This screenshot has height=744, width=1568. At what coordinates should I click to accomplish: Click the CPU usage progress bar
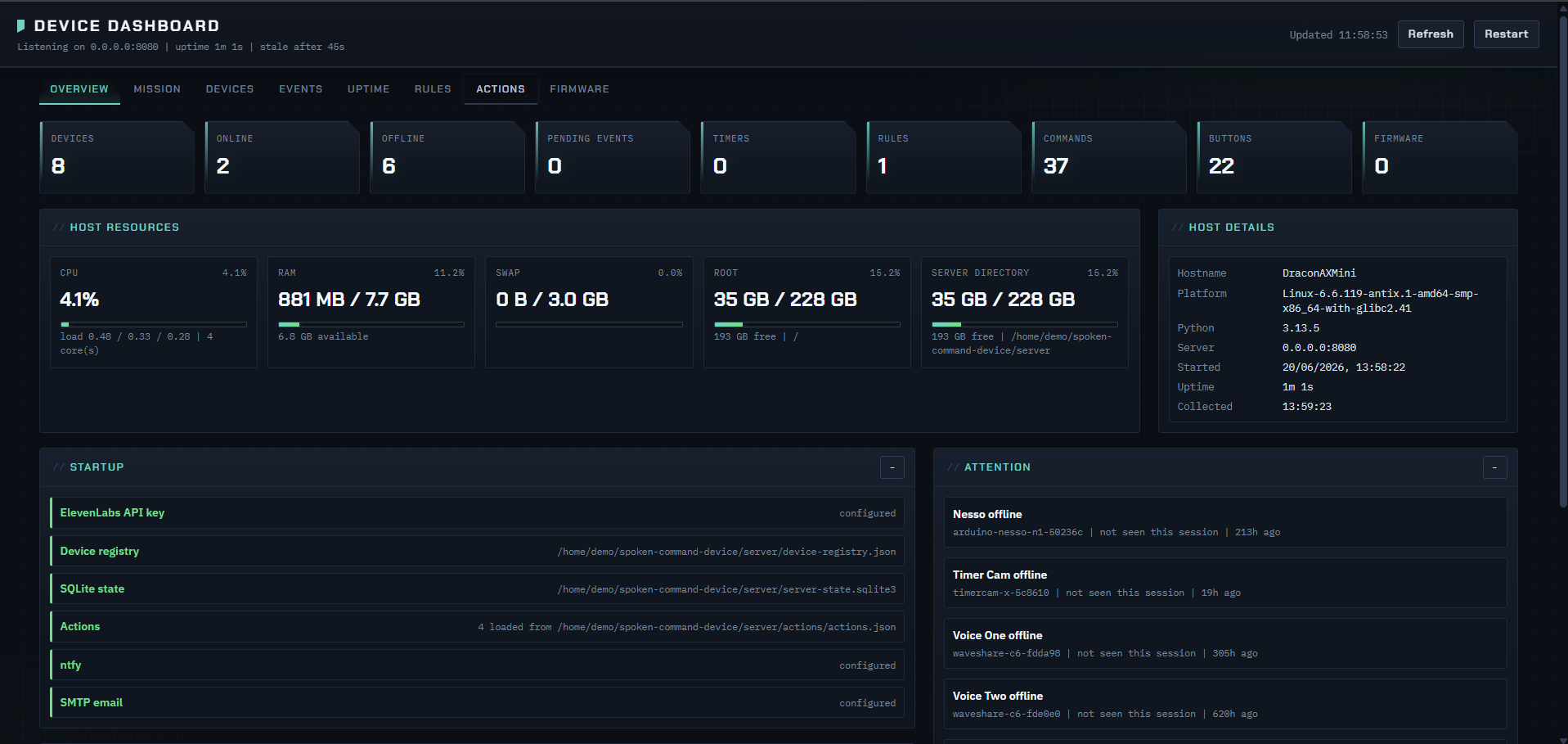[154, 324]
